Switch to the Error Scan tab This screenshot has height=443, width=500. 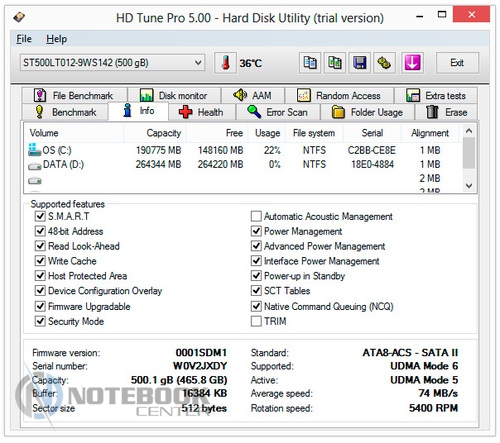[x=278, y=112]
